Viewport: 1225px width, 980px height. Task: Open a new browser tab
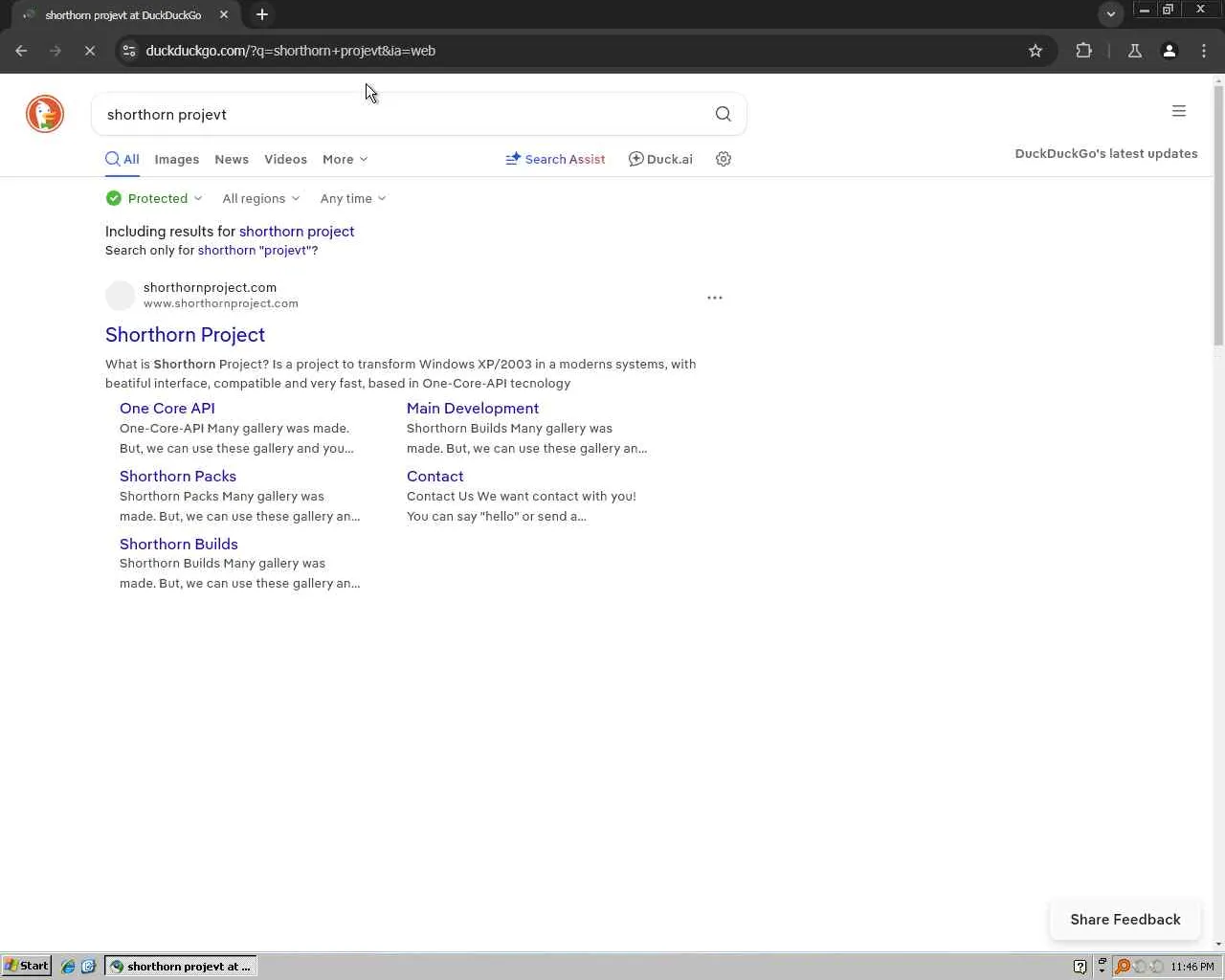click(262, 14)
